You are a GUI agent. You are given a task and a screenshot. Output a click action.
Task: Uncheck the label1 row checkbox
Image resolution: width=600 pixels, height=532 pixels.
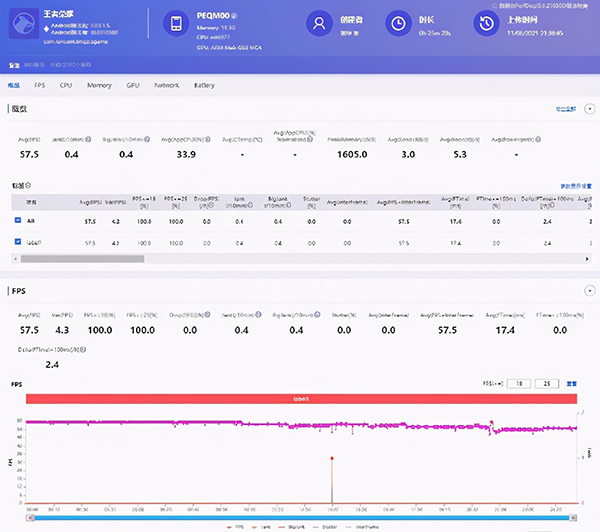tap(18, 242)
